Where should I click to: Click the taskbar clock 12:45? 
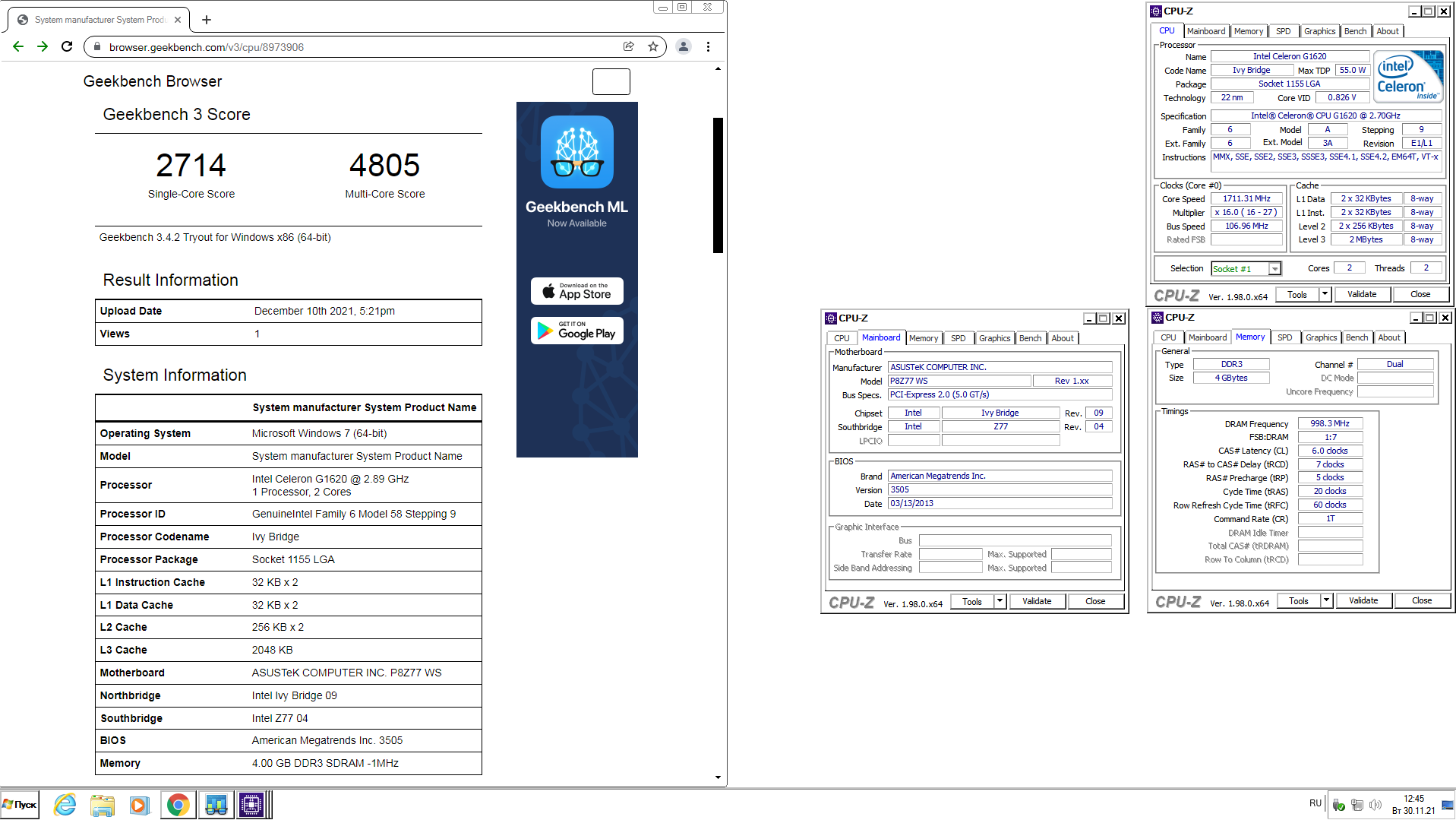pyautogui.click(x=1413, y=799)
